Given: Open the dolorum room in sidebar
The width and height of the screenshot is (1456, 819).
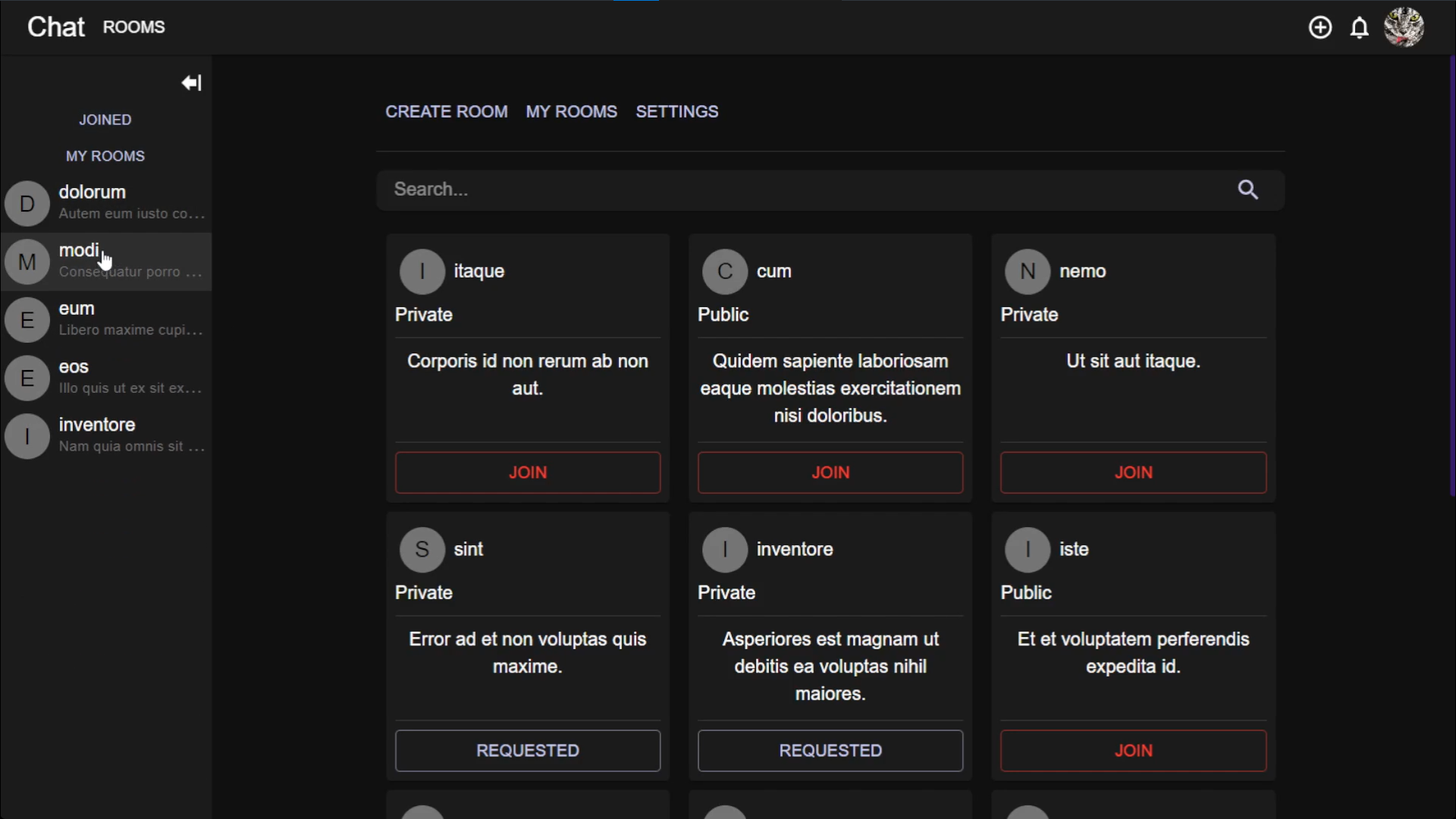Looking at the screenshot, I should [106, 202].
